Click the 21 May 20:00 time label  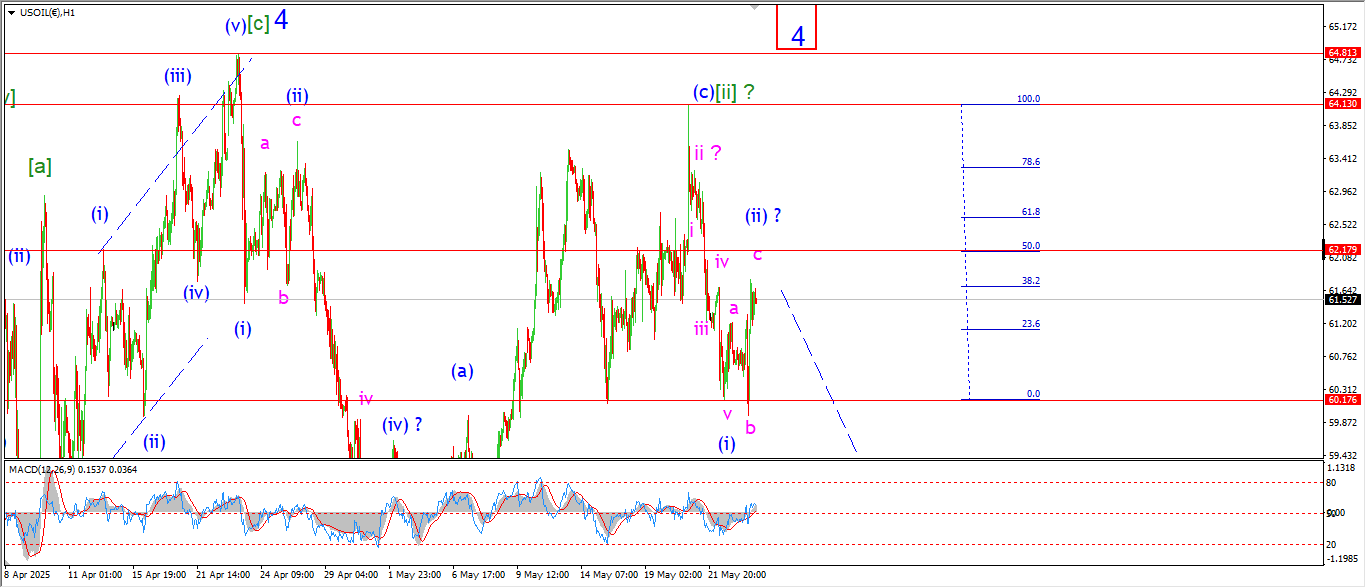tap(737, 575)
